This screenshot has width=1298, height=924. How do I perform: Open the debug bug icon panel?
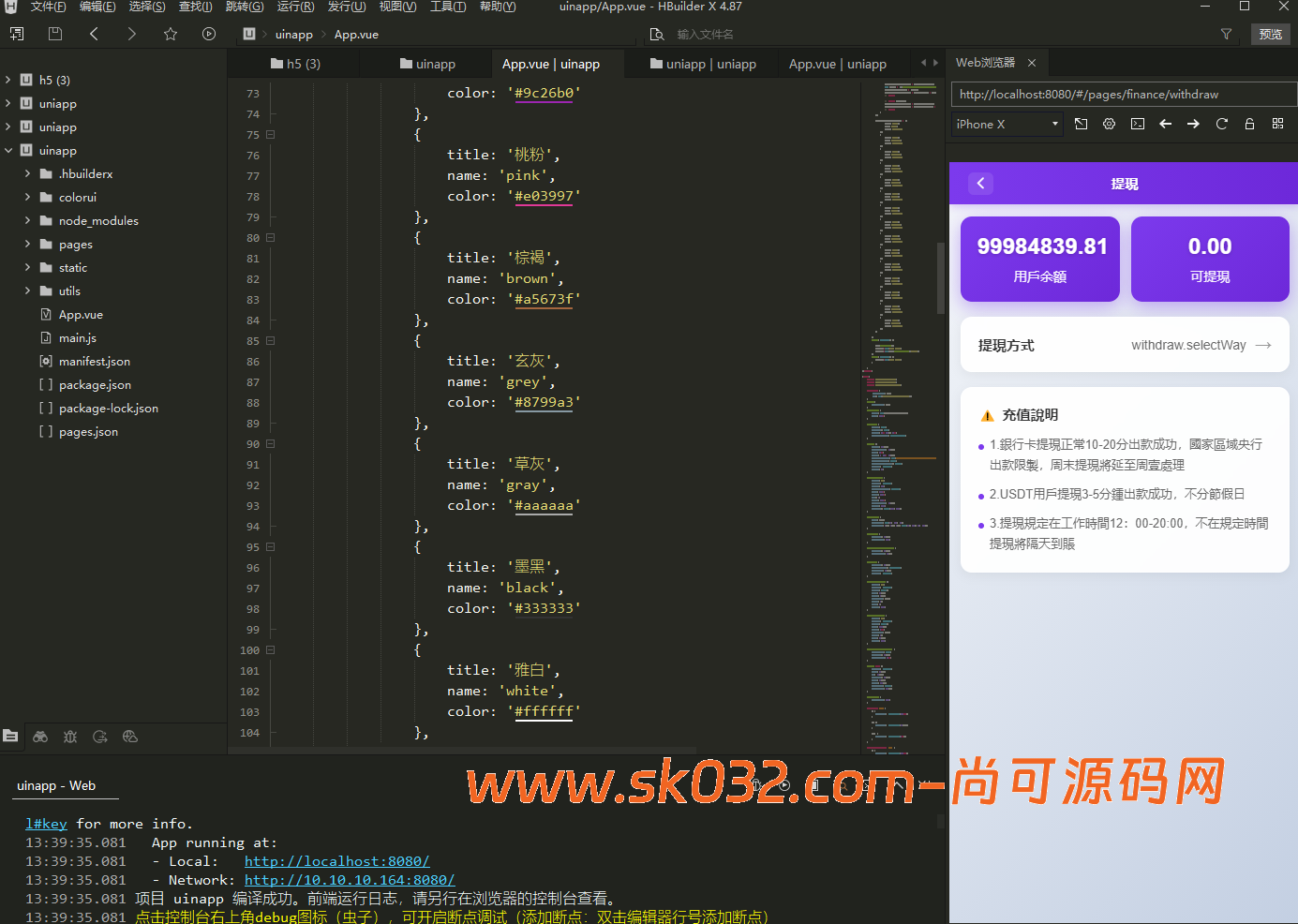[x=70, y=737]
